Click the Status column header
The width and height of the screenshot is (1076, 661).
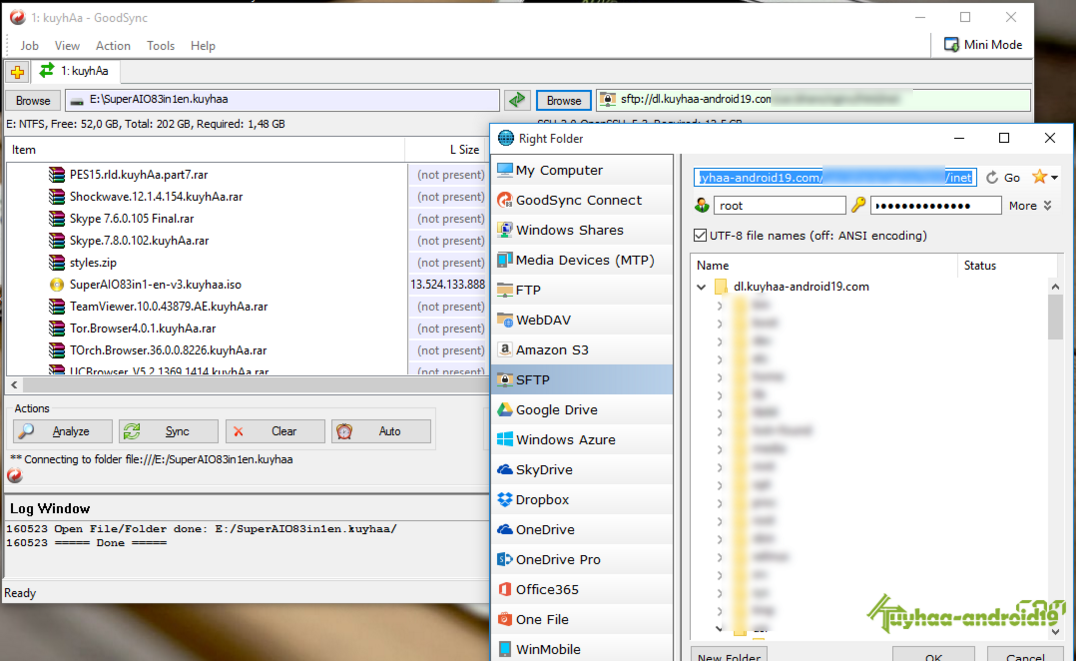pyautogui.click(x=1007, y=265)
